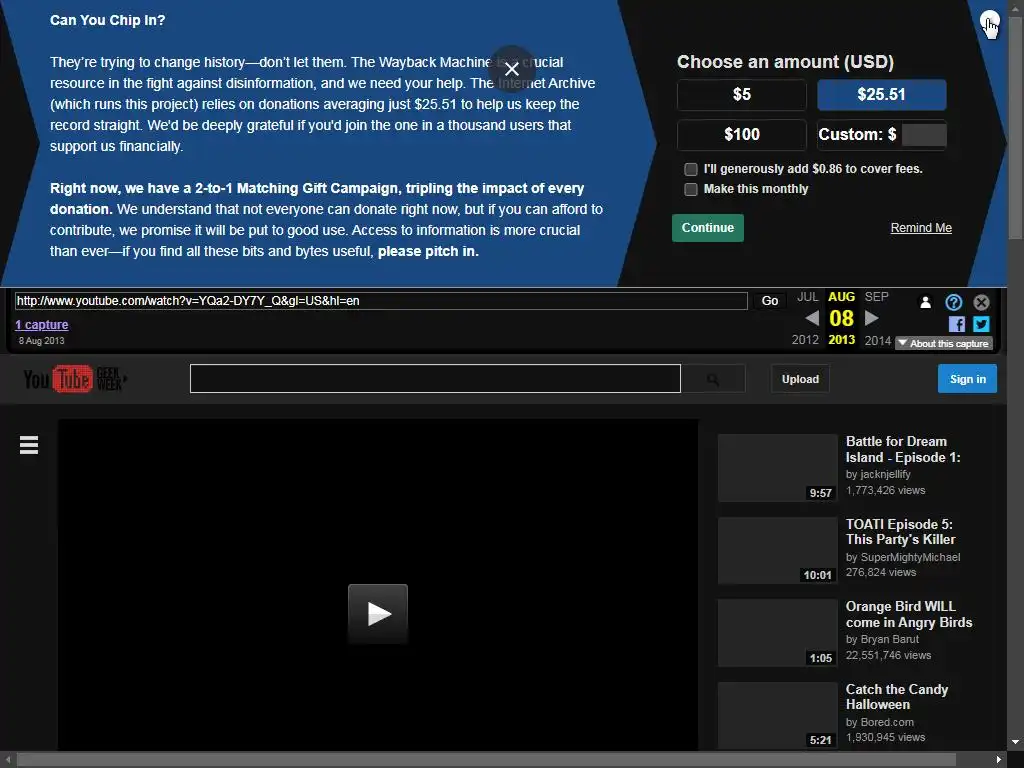This screenshot has width=1024, height=768.
Task: Select the $25.51 donation amount
Action: coord(881,95)
